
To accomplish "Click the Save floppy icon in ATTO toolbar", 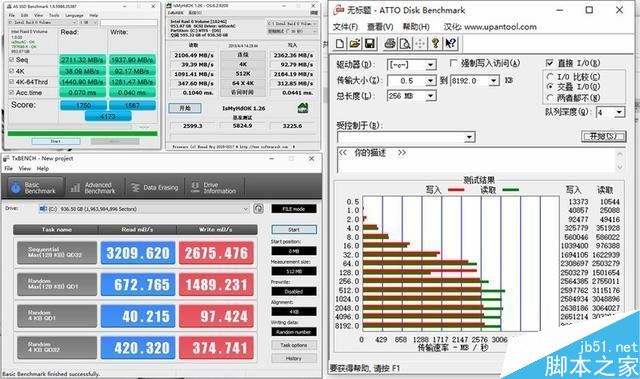I will tap(370, 43).
